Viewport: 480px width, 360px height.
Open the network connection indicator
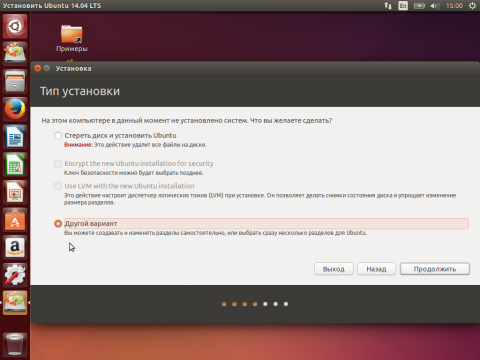coord(388,6)
